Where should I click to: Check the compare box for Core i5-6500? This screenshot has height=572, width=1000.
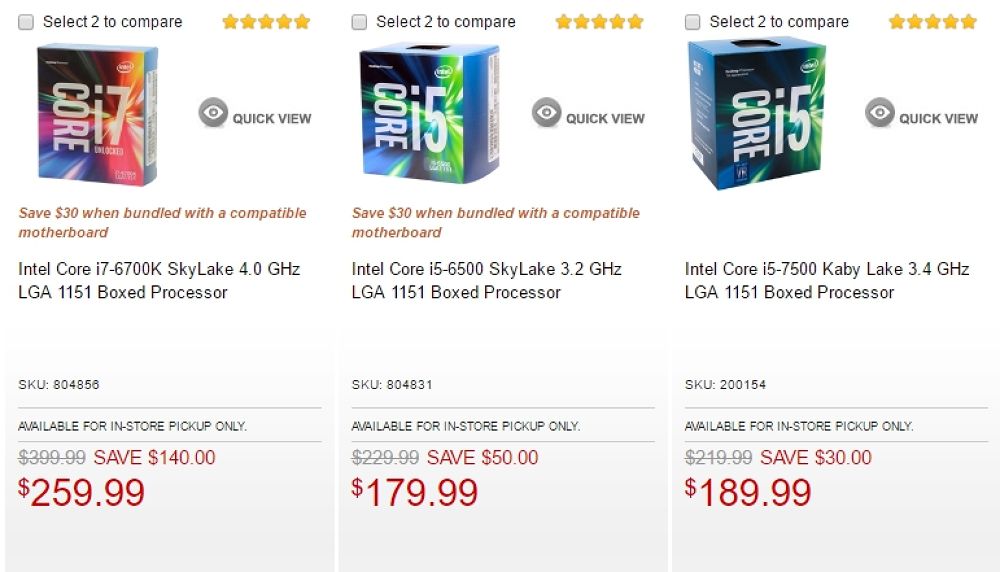[359, 22]
